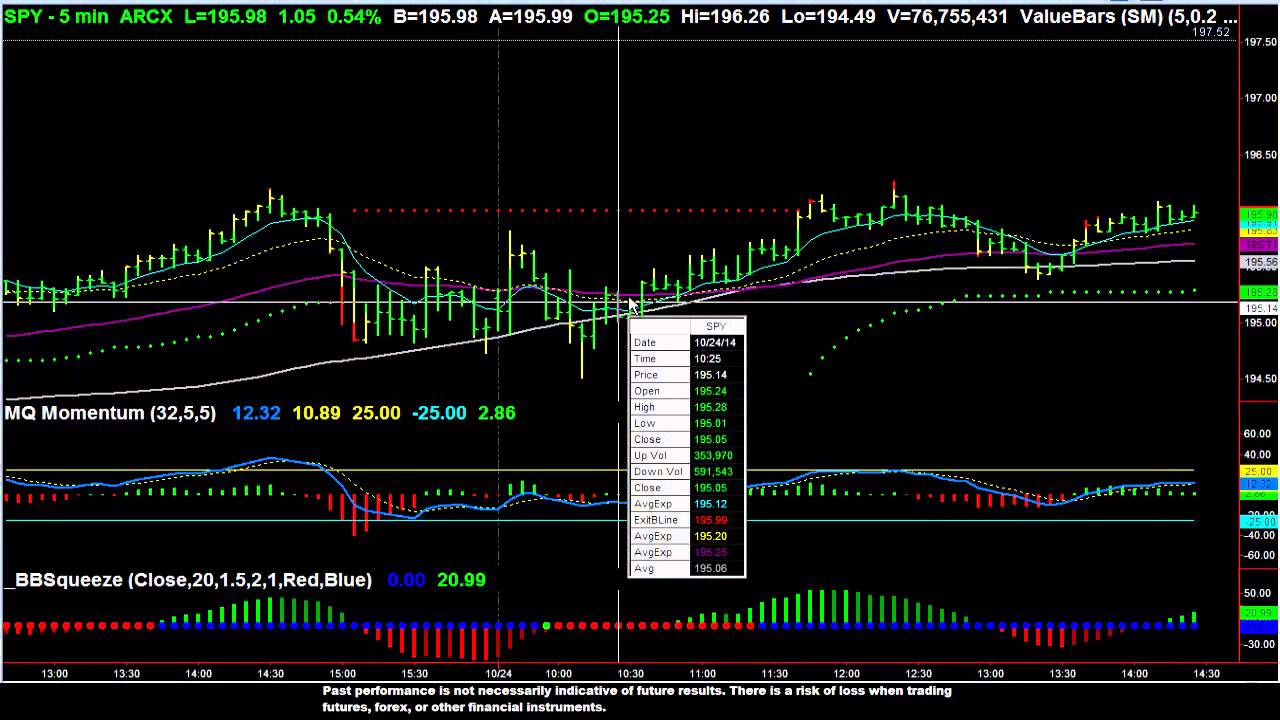Screen dimensions: 1280x720
Task: Select the AvgExp 195.20 row in data box
Action: coord(687,536)
